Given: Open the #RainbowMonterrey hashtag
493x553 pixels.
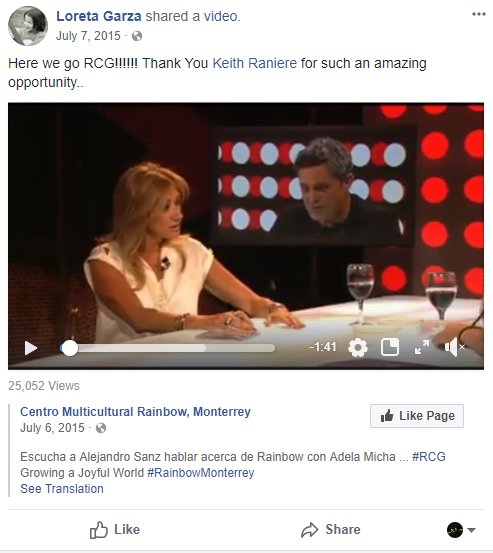Looking at the screenshot, I should point(200,473).
